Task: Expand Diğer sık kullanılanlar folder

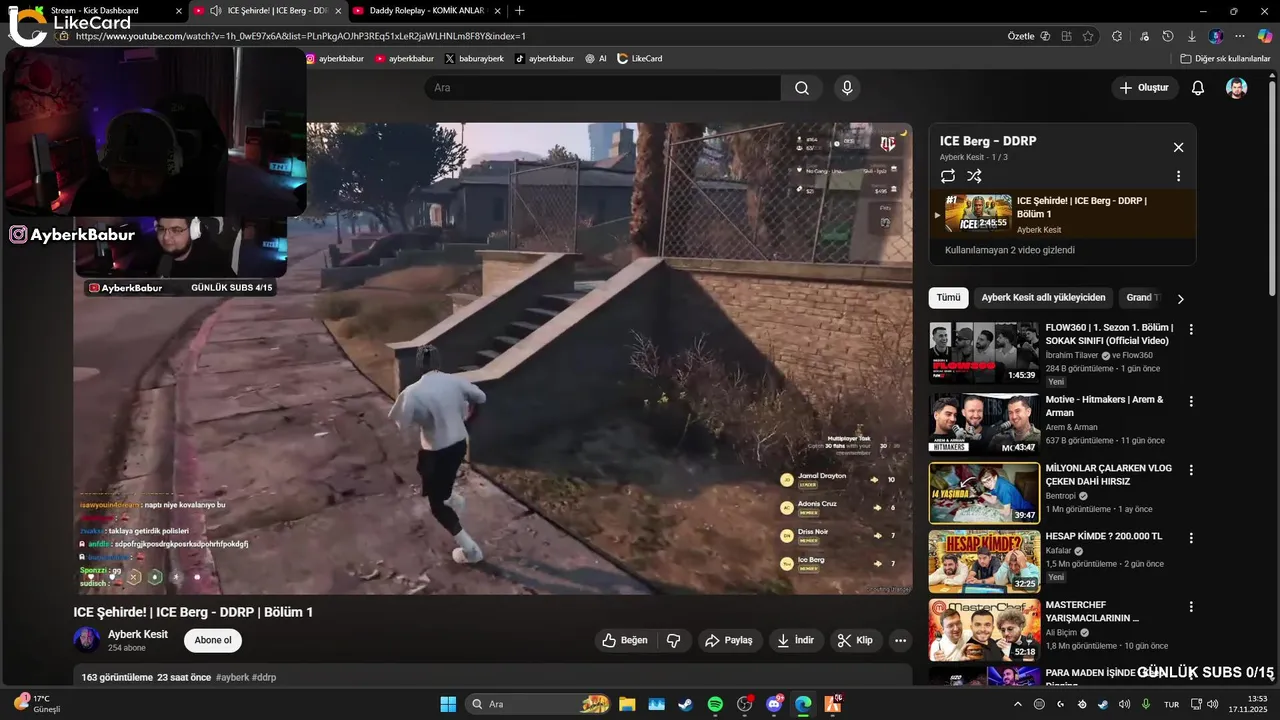Action: [x=1225, y=59]
